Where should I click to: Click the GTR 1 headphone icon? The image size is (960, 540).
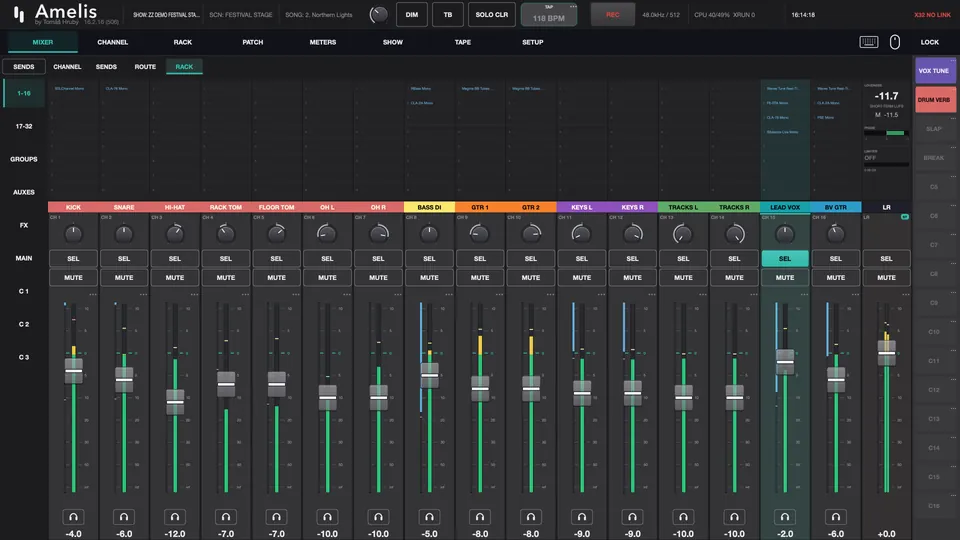point(480,517)
